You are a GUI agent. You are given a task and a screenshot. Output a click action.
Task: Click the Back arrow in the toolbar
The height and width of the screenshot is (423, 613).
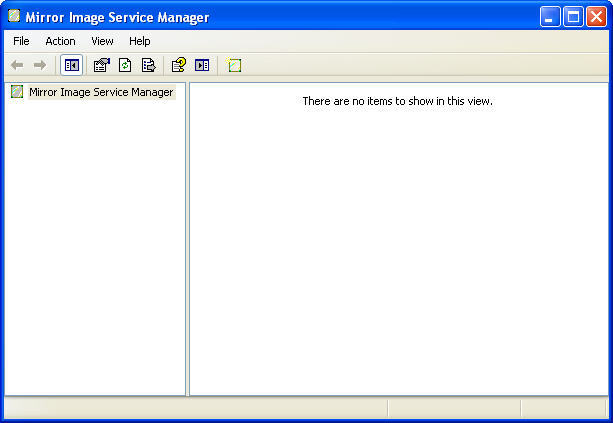pyautogui.click(x=17, y=65)
